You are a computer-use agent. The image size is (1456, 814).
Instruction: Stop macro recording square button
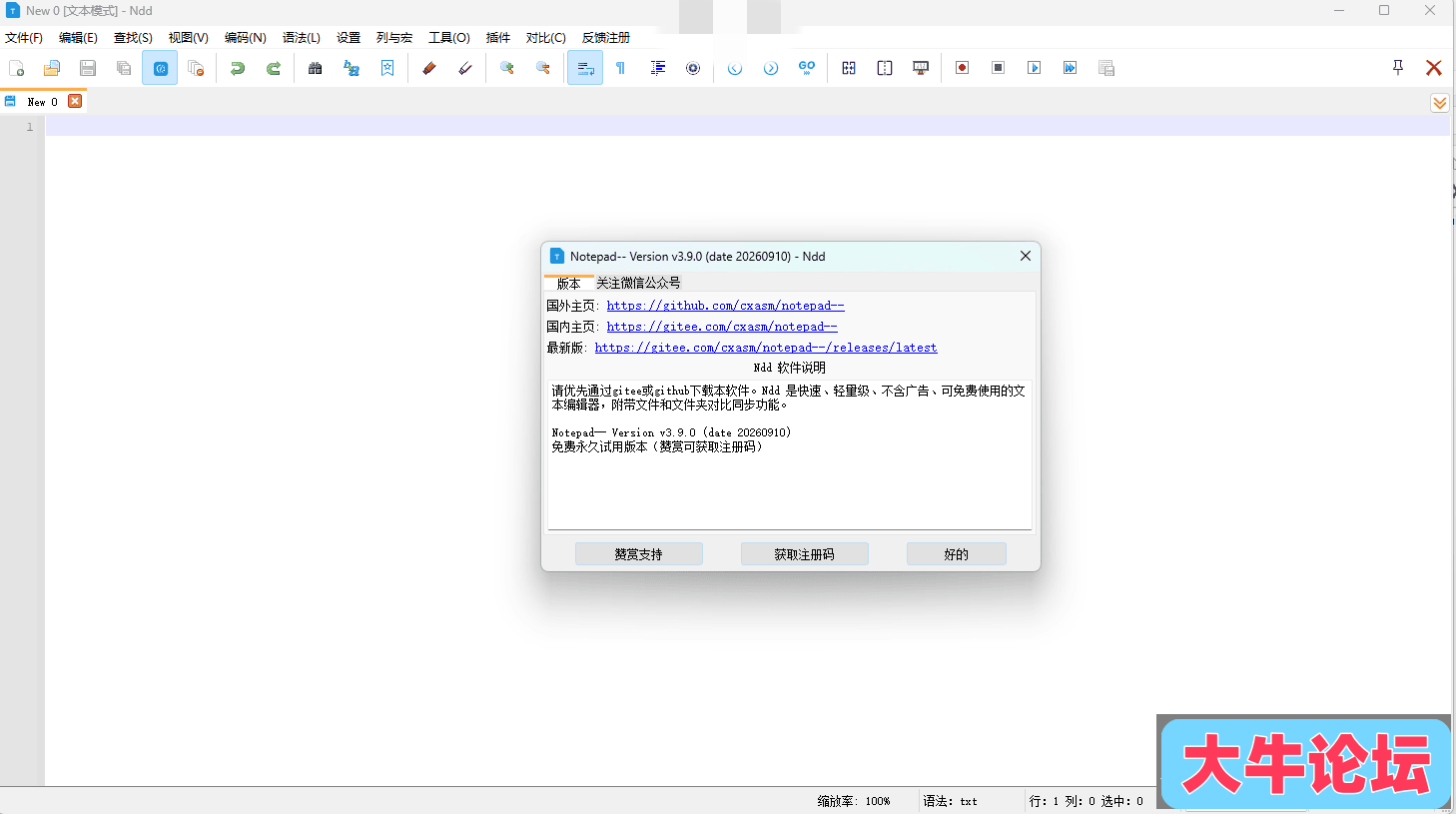999,68
